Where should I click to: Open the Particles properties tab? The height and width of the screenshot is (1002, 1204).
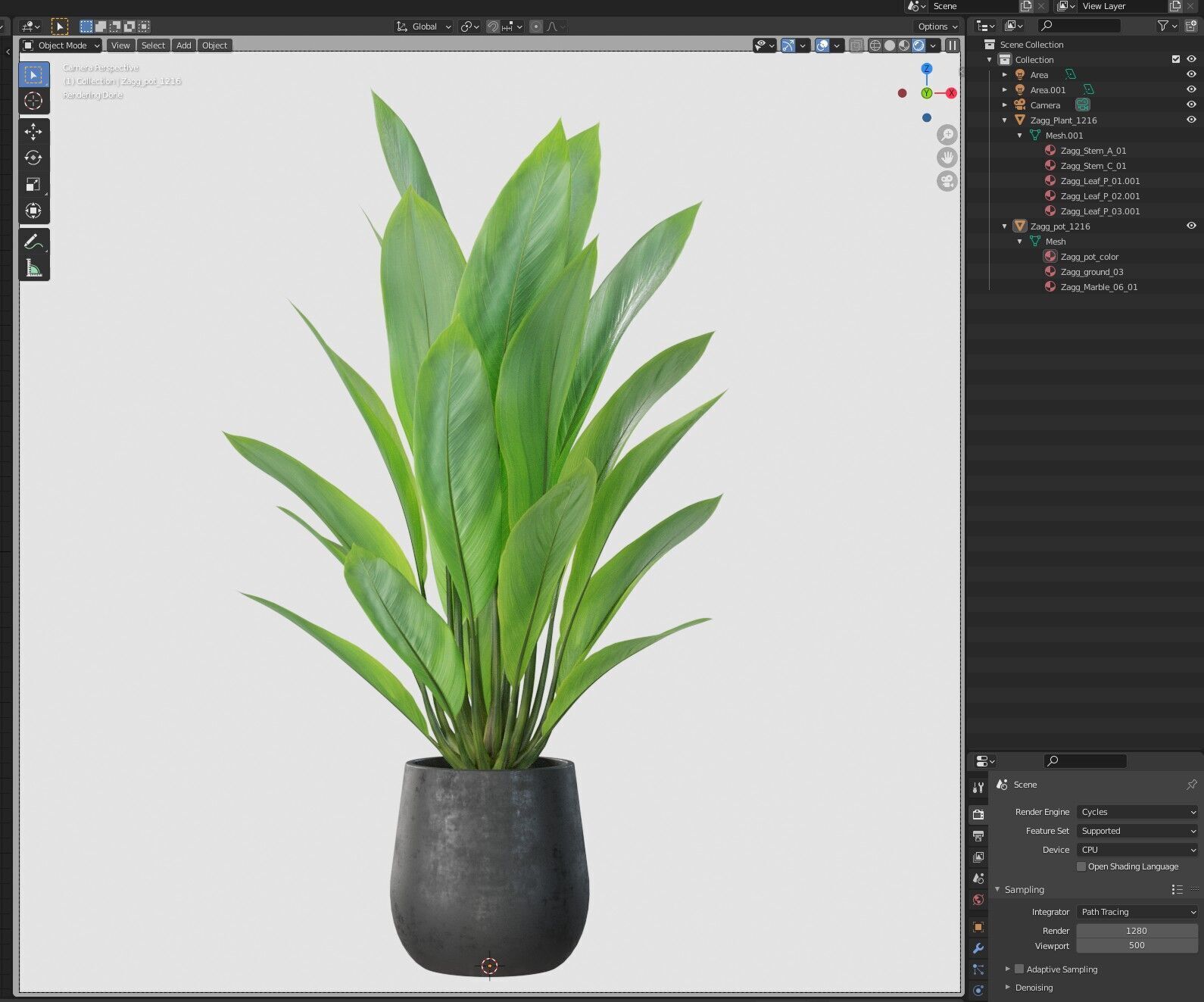tap(978, 969)
